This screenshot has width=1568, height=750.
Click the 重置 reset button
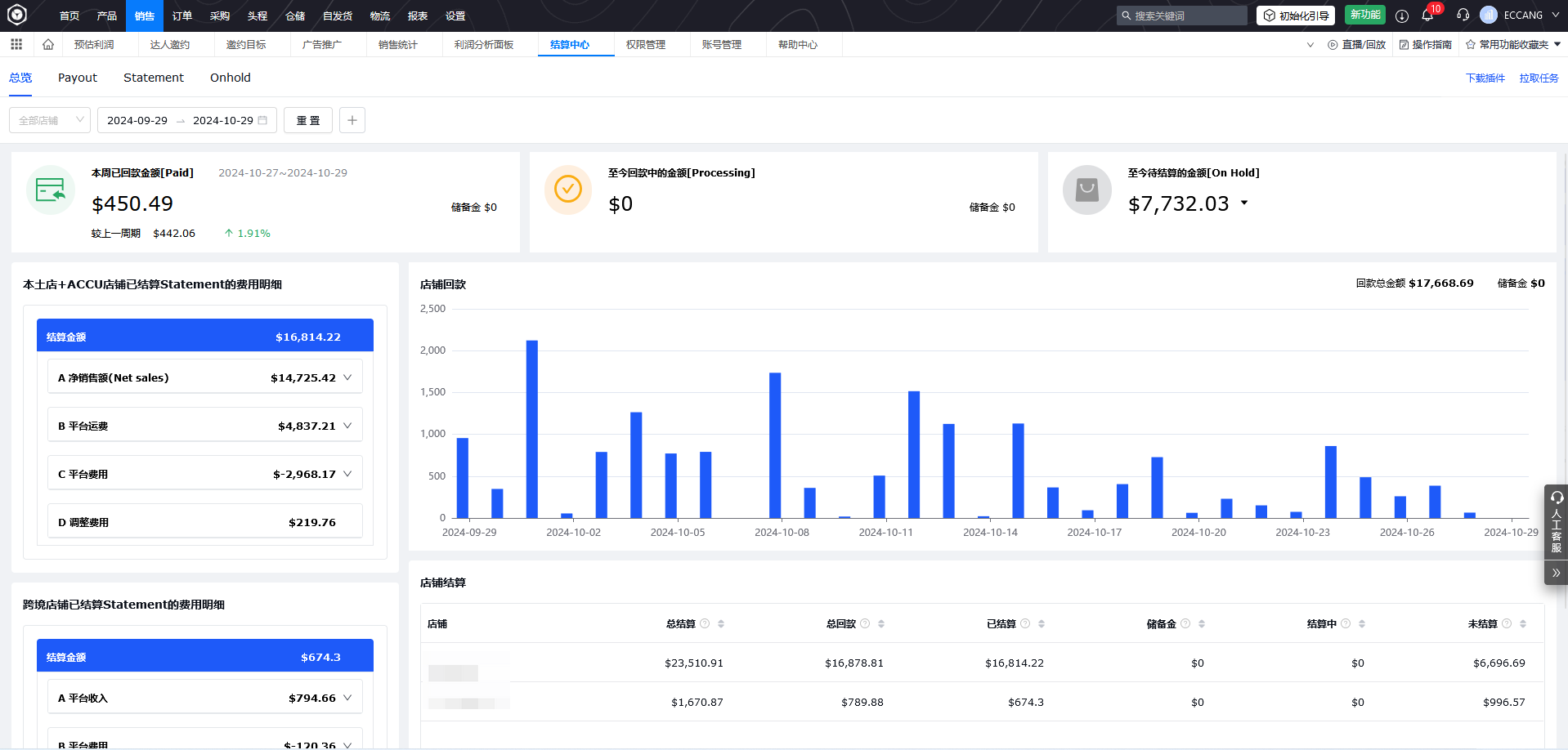(308, 120)
